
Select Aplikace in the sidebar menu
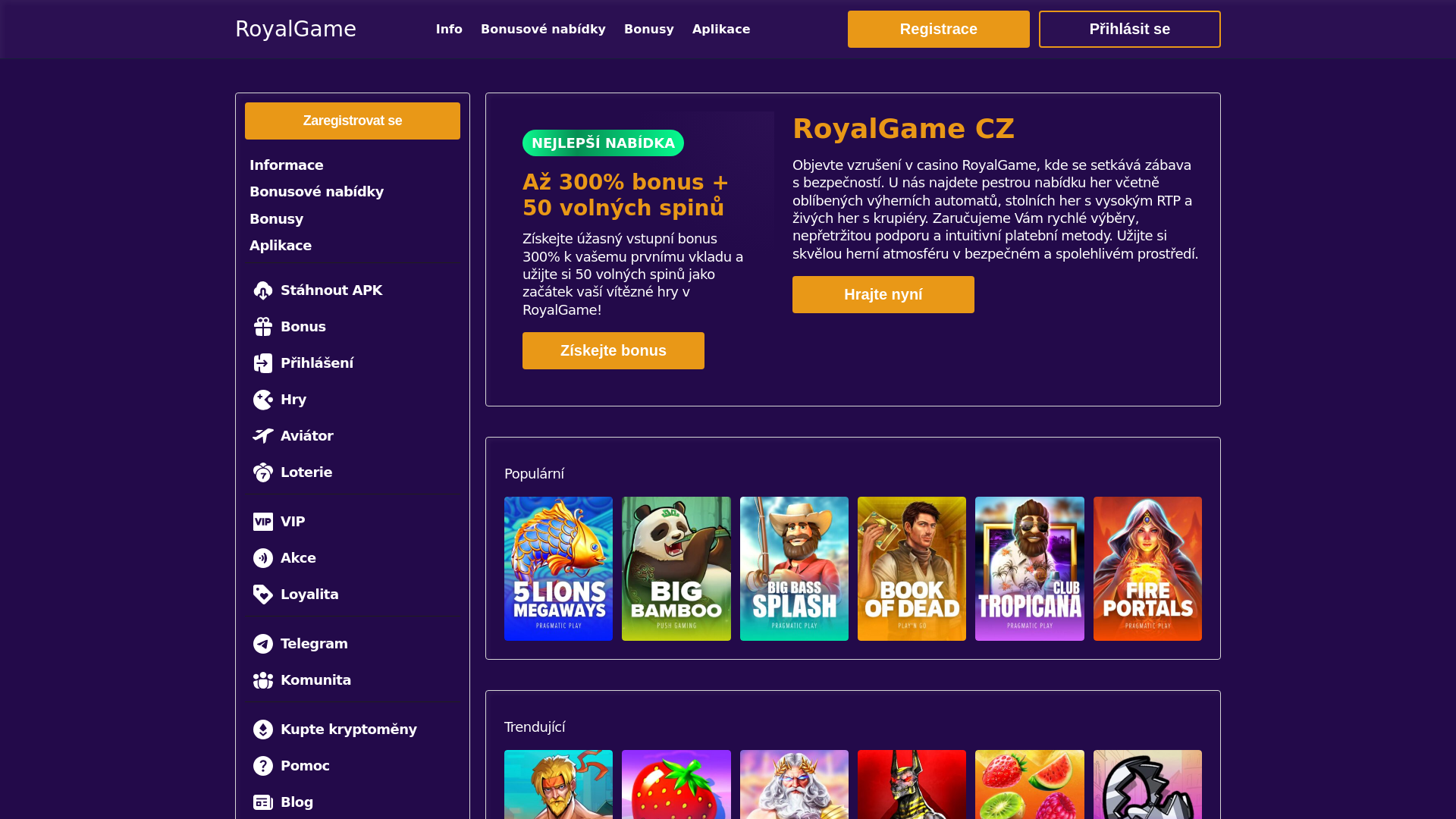tap(281, 246)
